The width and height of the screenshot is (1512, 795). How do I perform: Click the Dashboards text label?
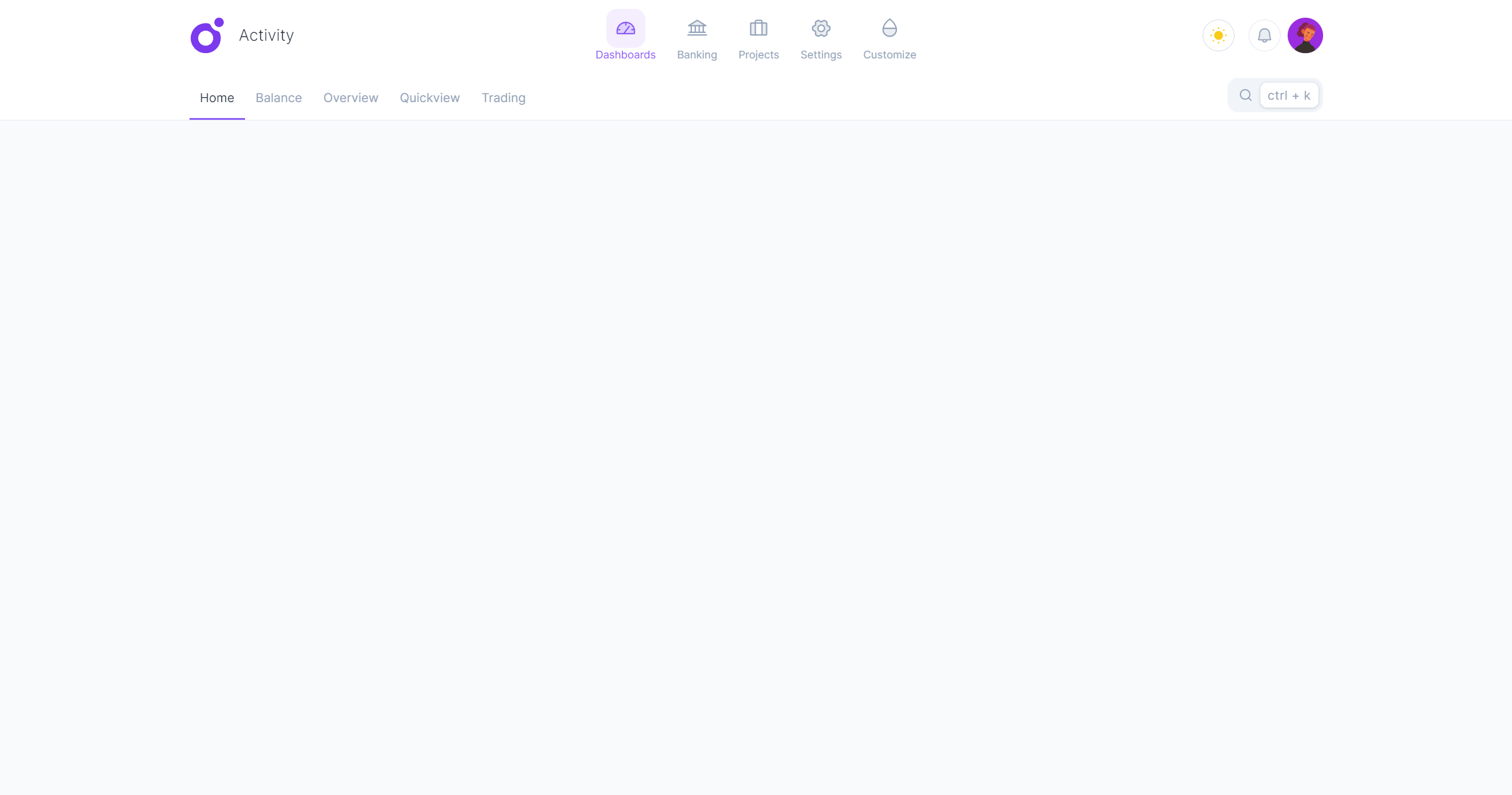click(625, 55)
